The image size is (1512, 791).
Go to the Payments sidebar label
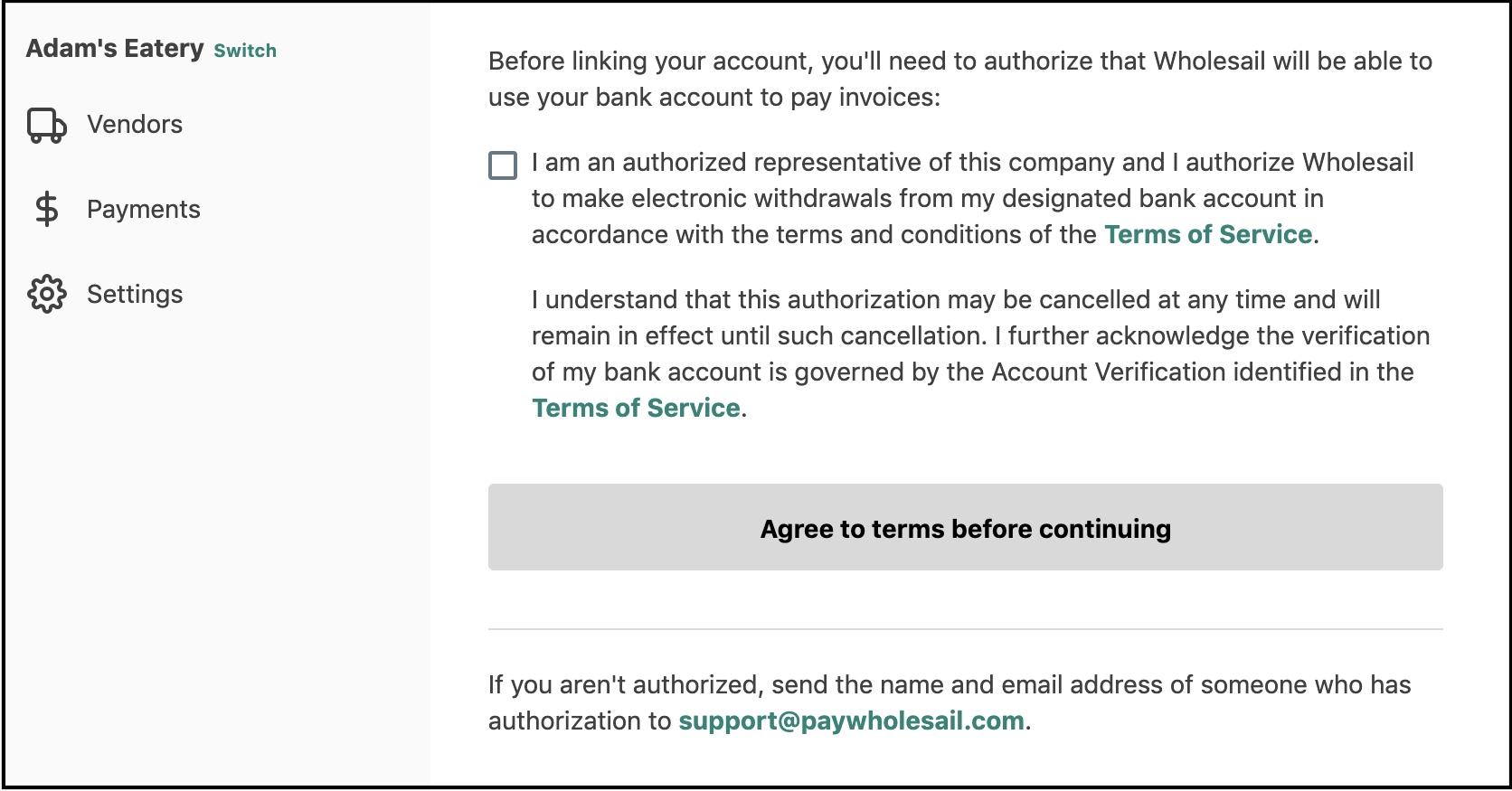[144, 210]
